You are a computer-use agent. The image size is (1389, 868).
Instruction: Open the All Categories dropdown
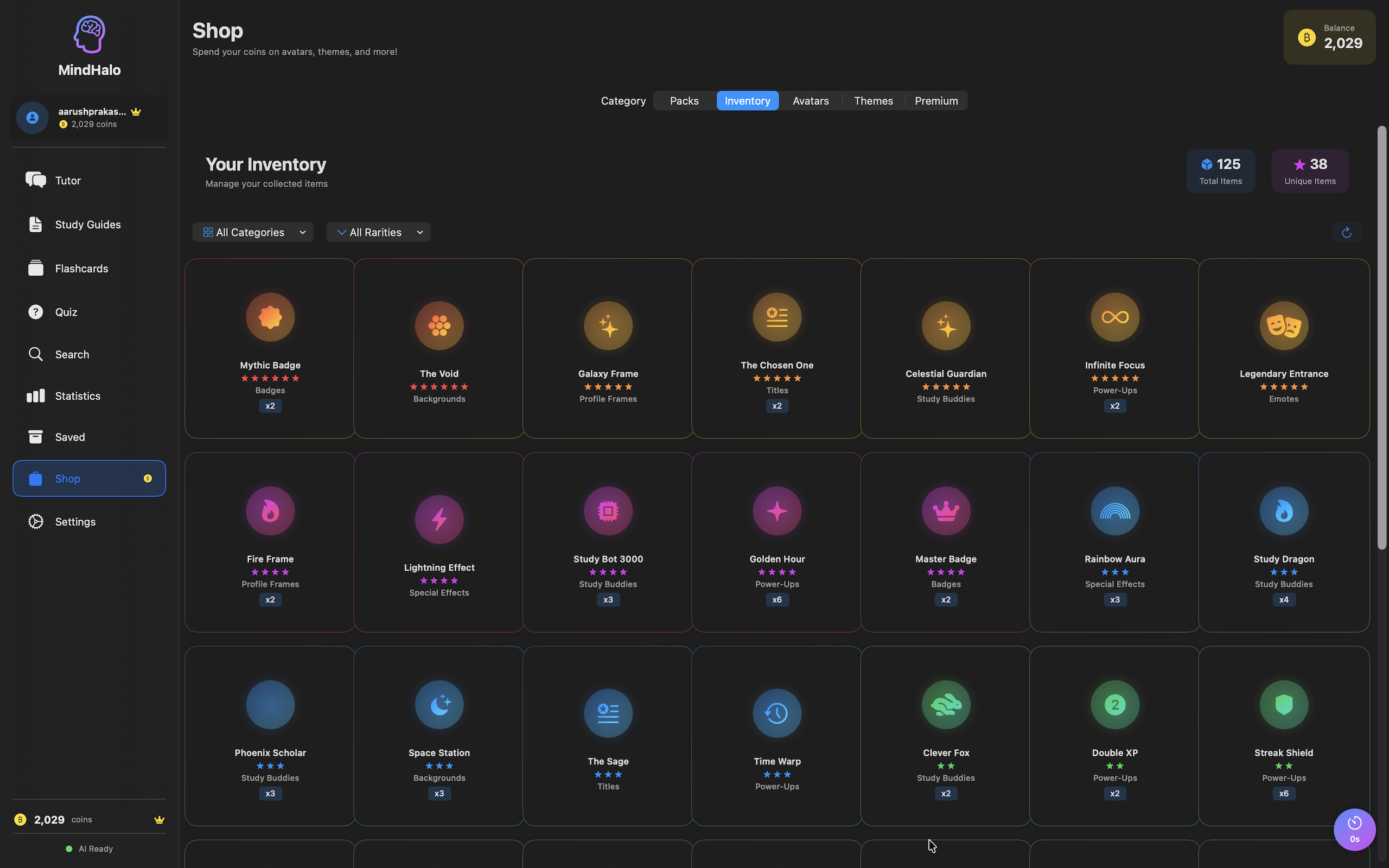[x=252, y=232]
